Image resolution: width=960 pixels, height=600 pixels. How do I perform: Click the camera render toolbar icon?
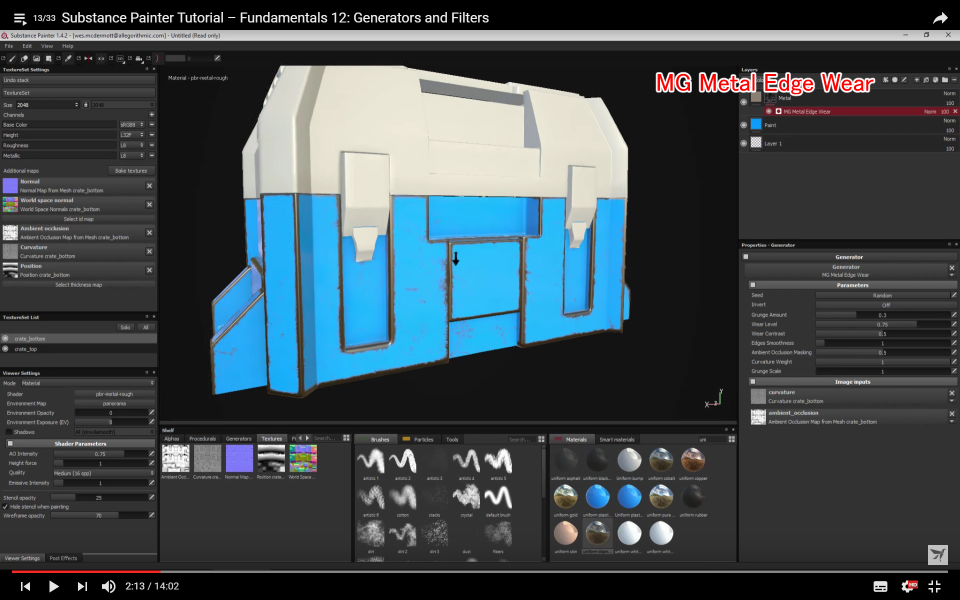(x=139, y=58)
